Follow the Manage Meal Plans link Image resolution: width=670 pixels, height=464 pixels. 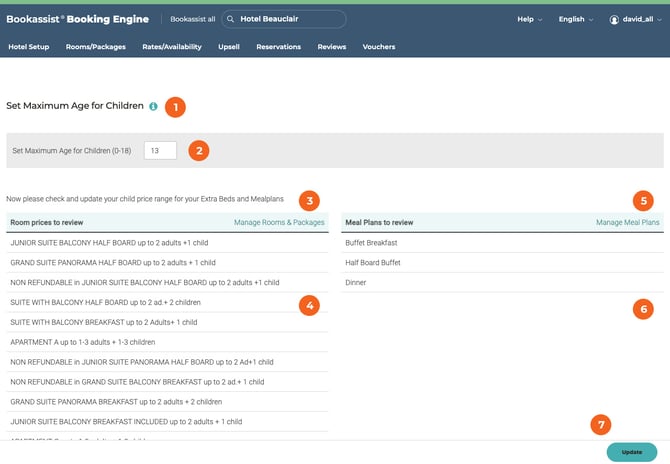pyautogui.click(x=627, y=223)
